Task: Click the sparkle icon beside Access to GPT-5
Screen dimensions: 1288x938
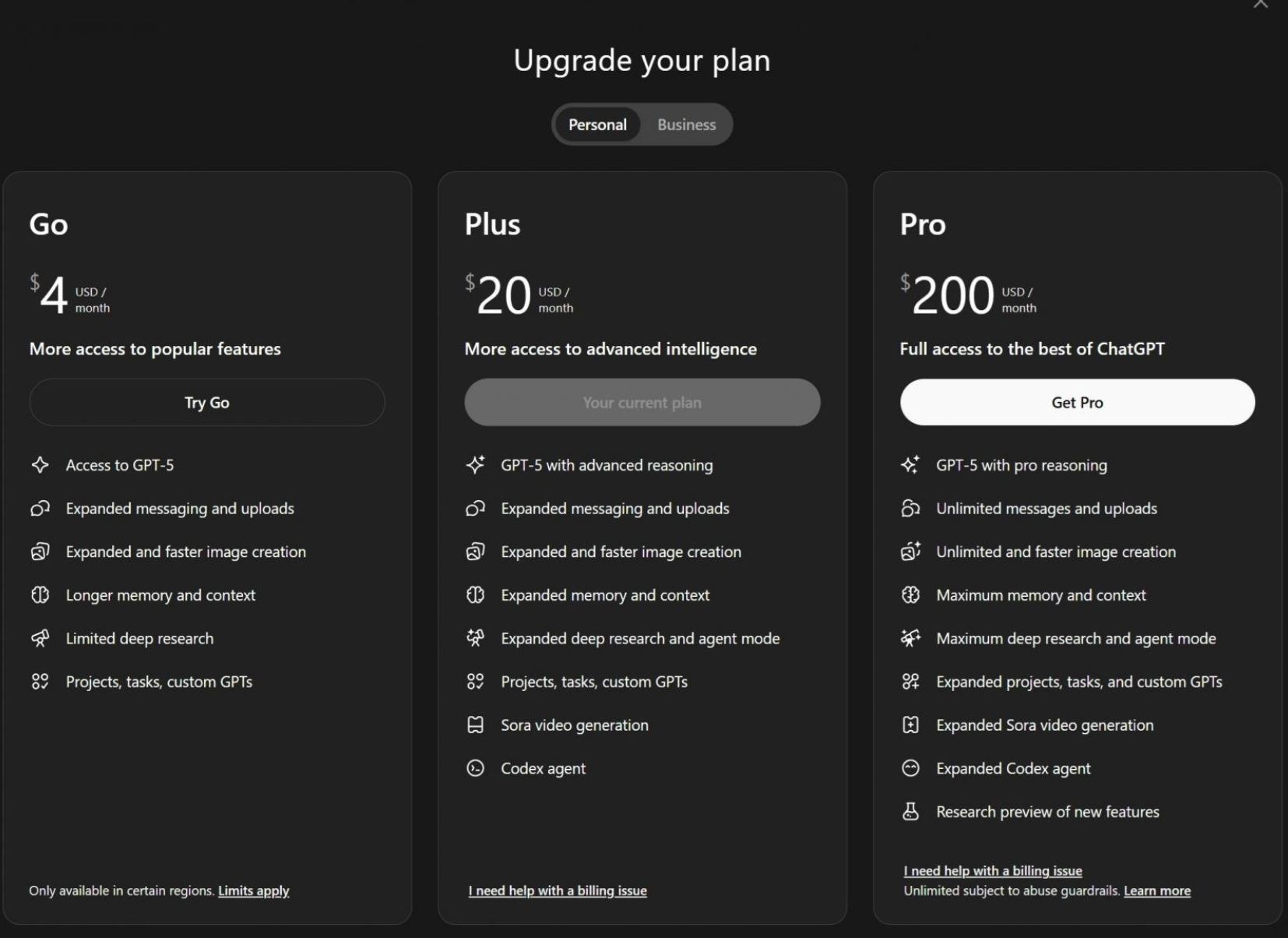Action: (x=40, y=465)
